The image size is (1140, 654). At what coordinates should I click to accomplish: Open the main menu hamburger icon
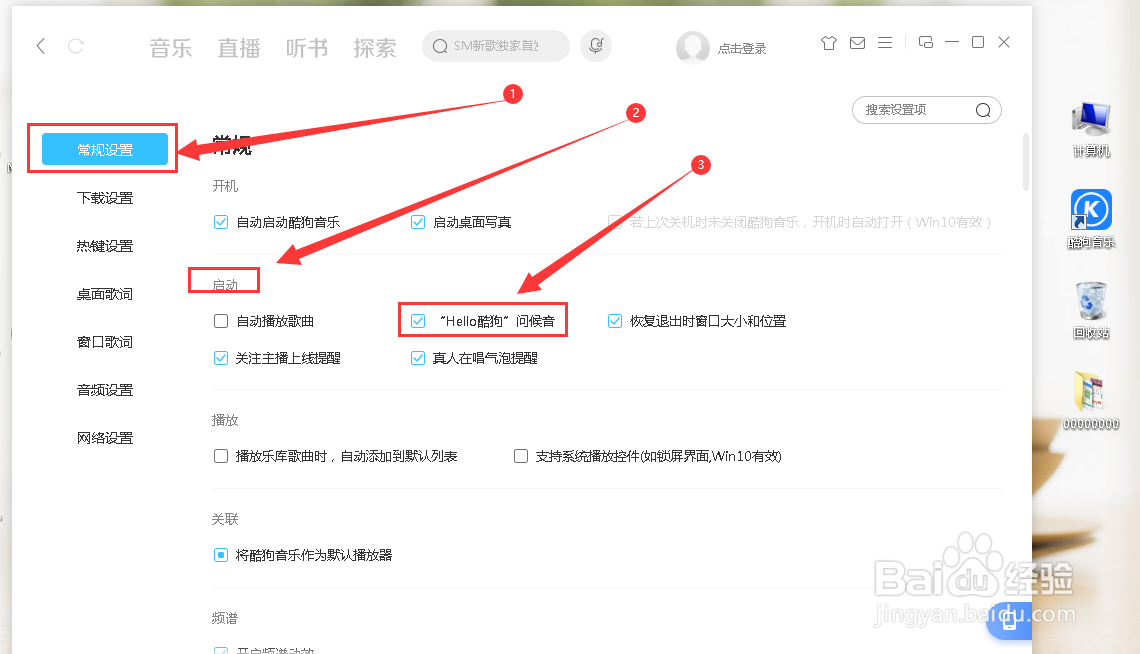[x=885, y=43]
